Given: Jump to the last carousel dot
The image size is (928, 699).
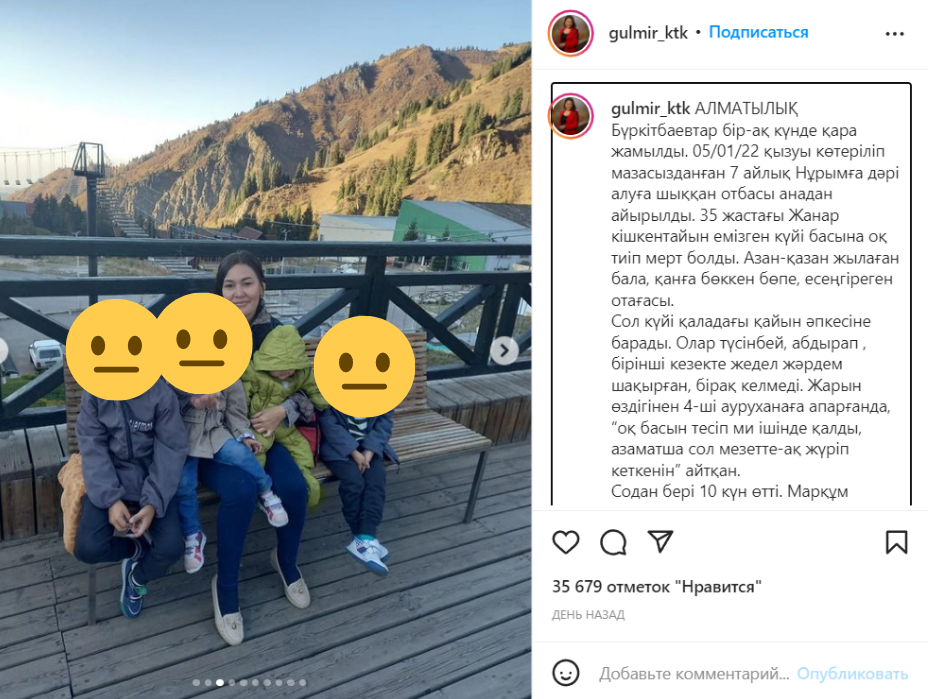Looking at the screenshot, I should point(302,682).
